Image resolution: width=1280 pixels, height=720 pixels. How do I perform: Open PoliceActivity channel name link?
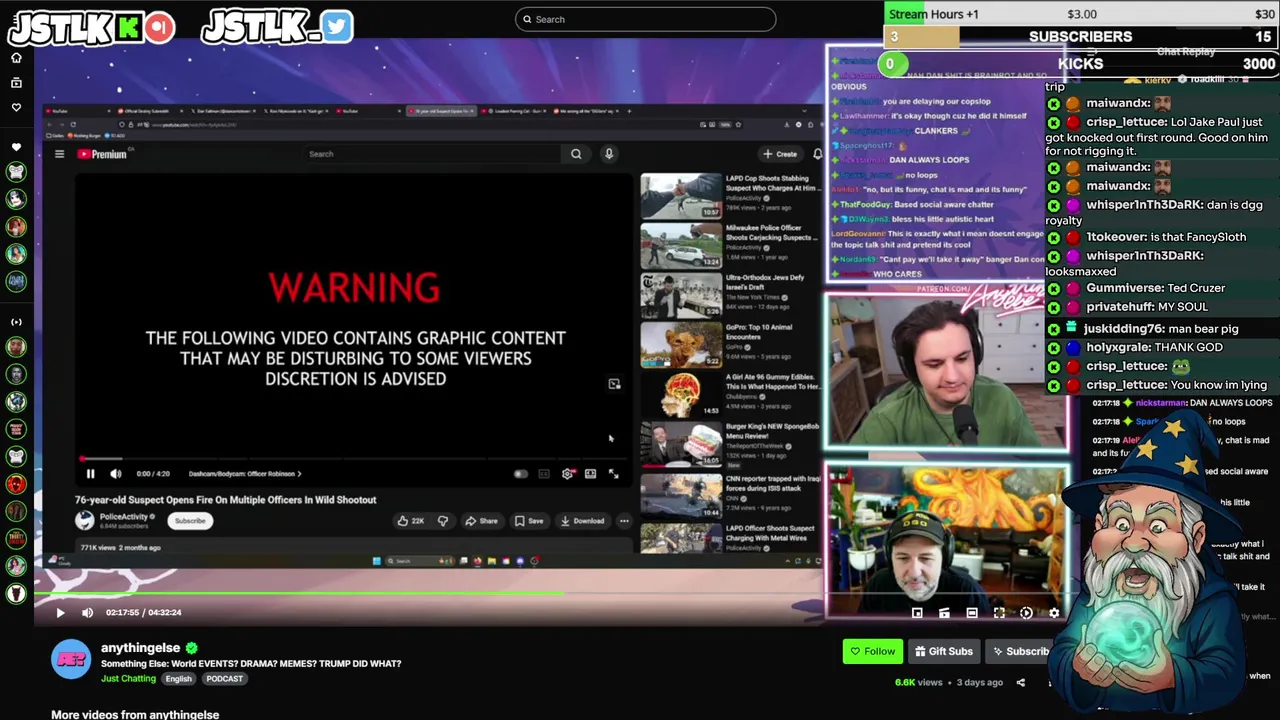click(124, 516)
